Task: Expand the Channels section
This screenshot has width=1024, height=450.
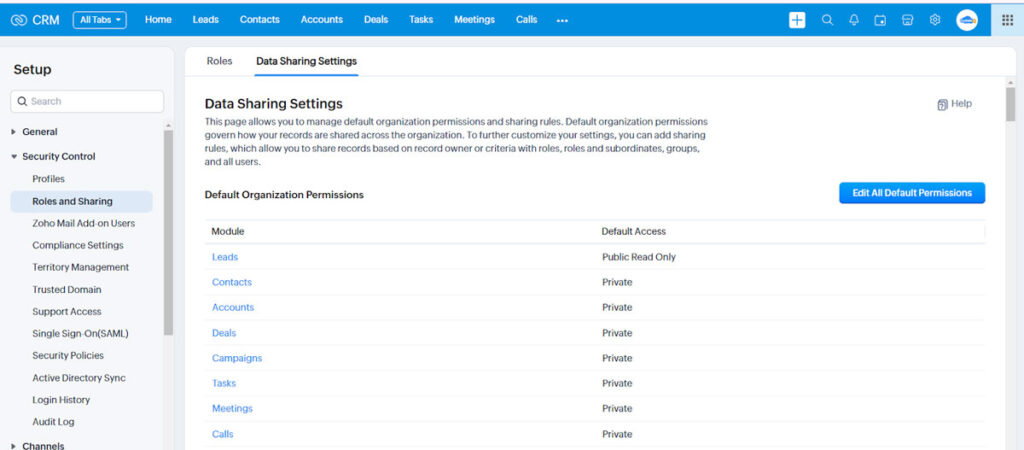Action: click(x=42, y=446)
